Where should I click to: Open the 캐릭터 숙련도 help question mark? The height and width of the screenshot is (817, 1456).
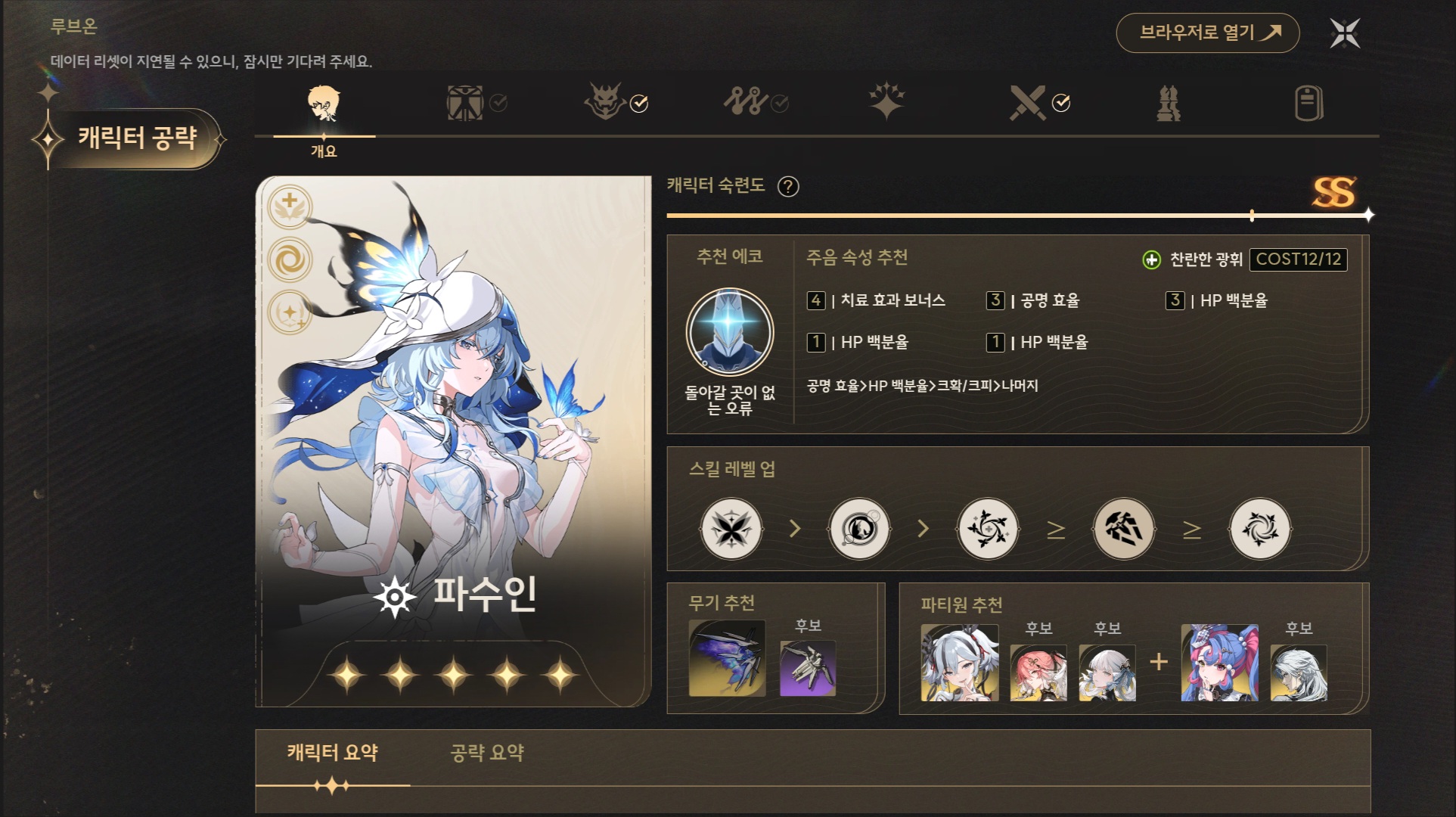788,186
